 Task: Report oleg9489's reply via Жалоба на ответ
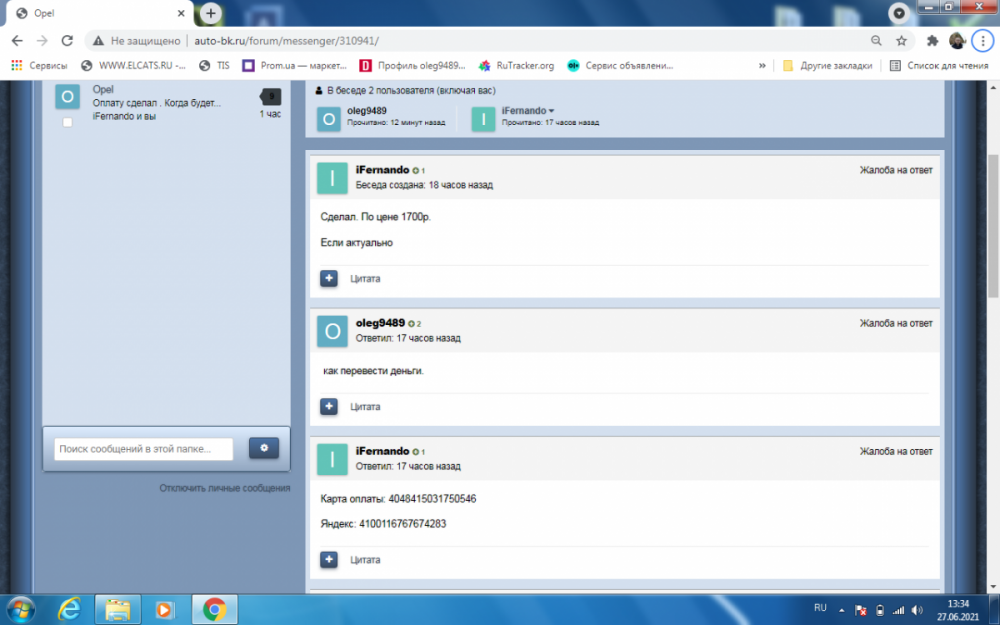tap(895, 323)
